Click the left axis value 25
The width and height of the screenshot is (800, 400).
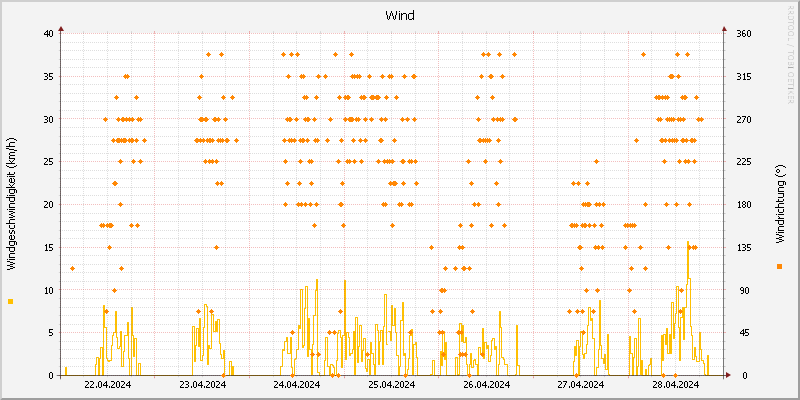pos(48,162)
